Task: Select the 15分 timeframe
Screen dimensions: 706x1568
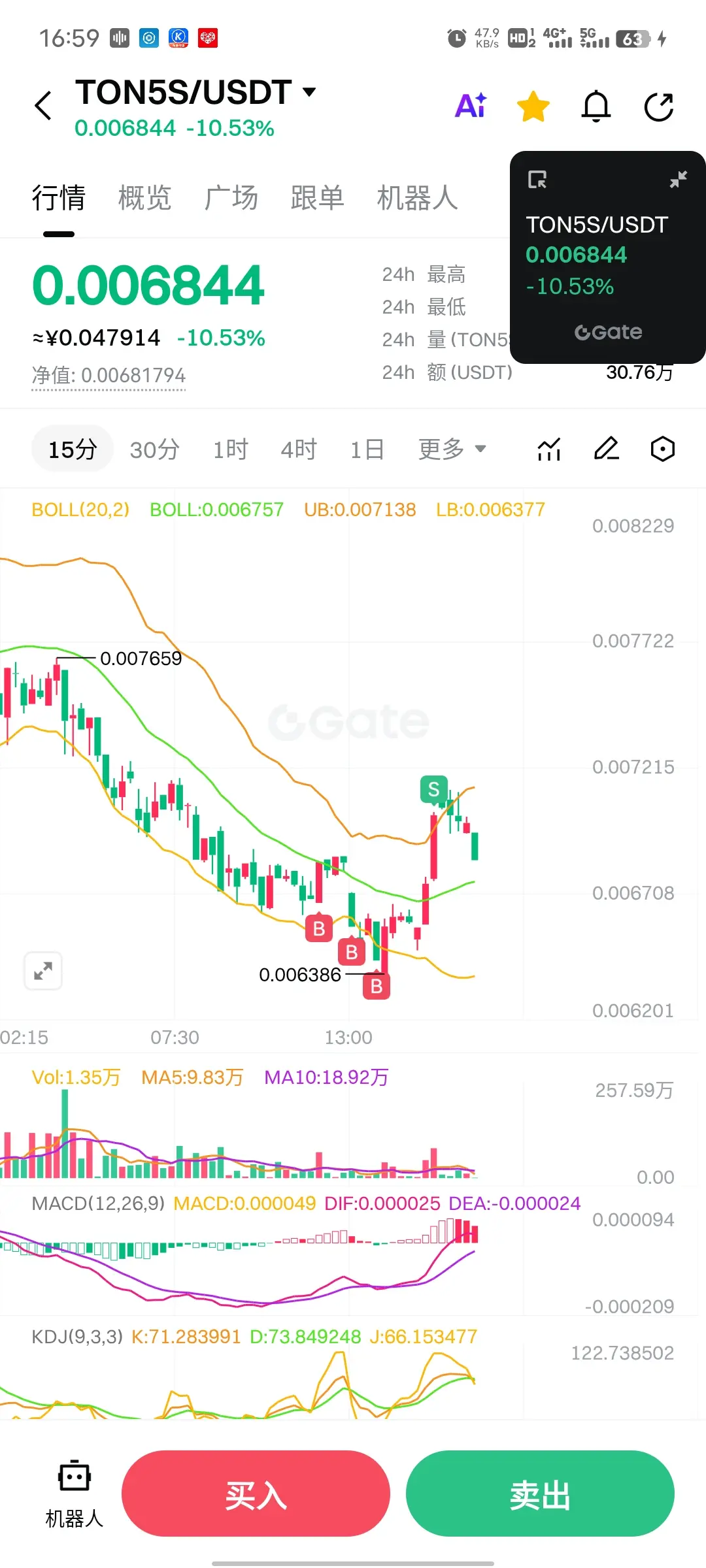Action: click(73, 449)
